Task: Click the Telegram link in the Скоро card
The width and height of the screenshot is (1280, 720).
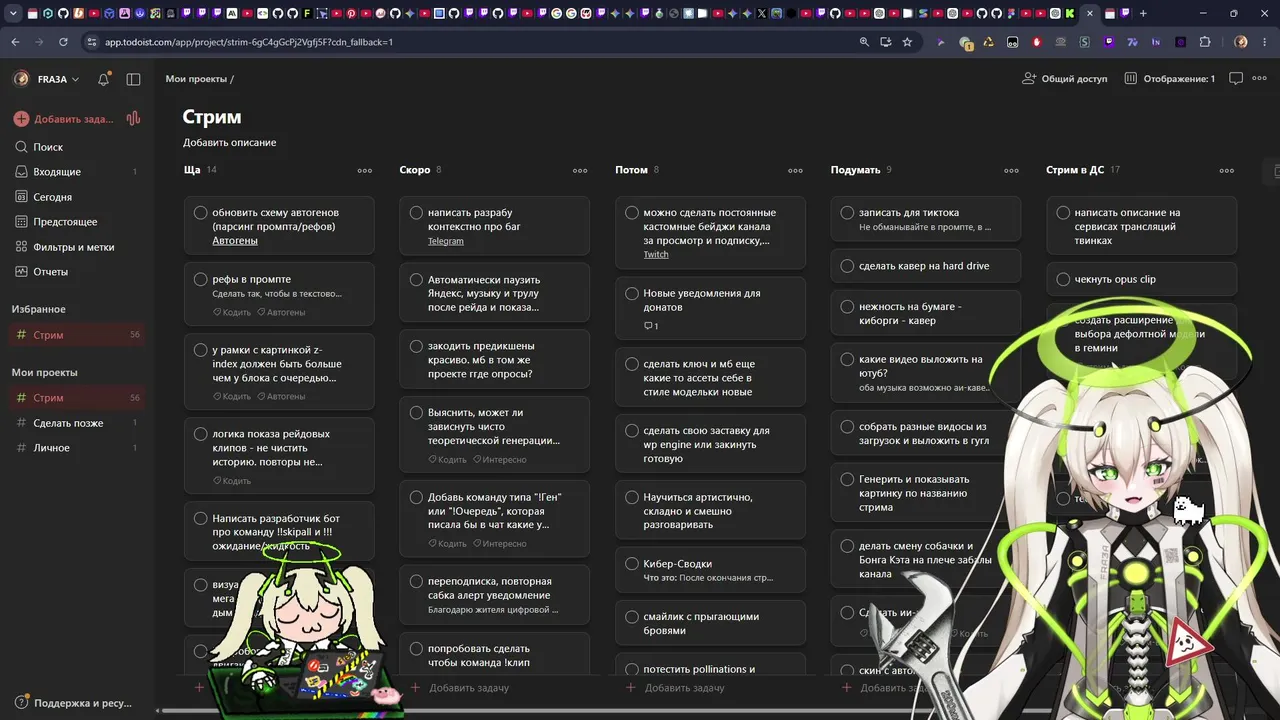Action: (x=446, y=241)
